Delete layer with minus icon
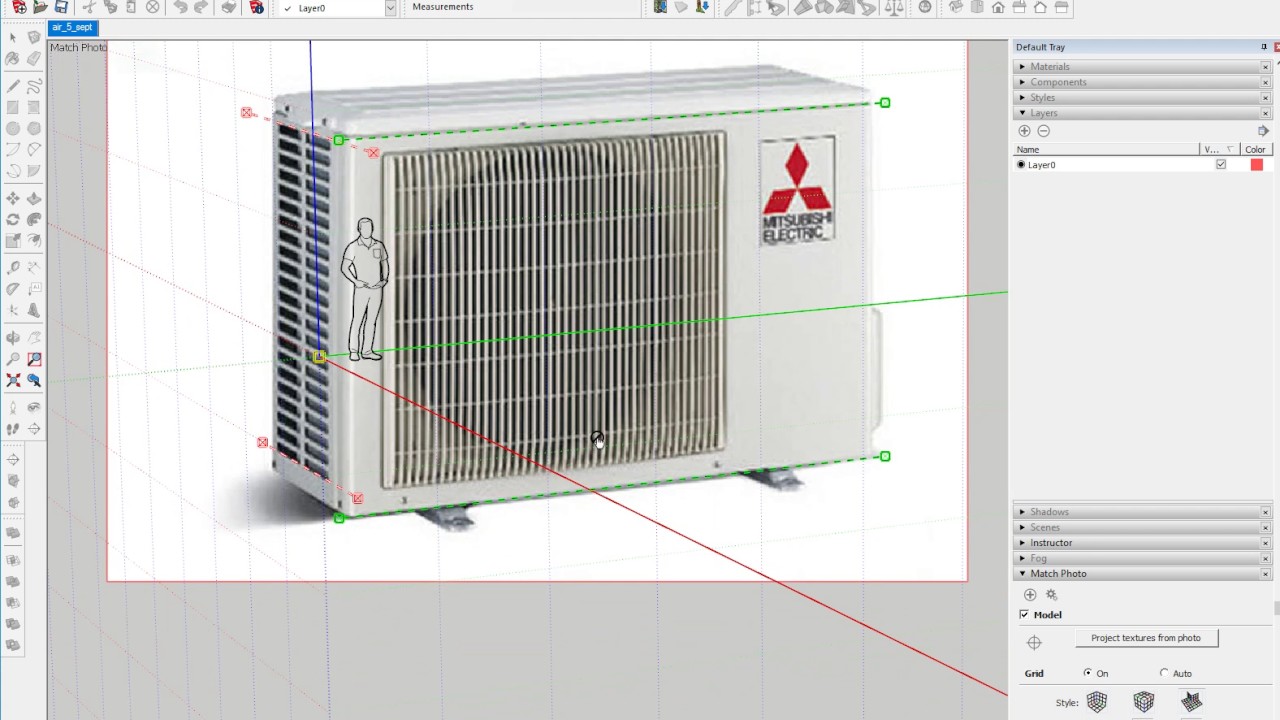This screenshot has width=1280, height=720. click(1043, 131)
